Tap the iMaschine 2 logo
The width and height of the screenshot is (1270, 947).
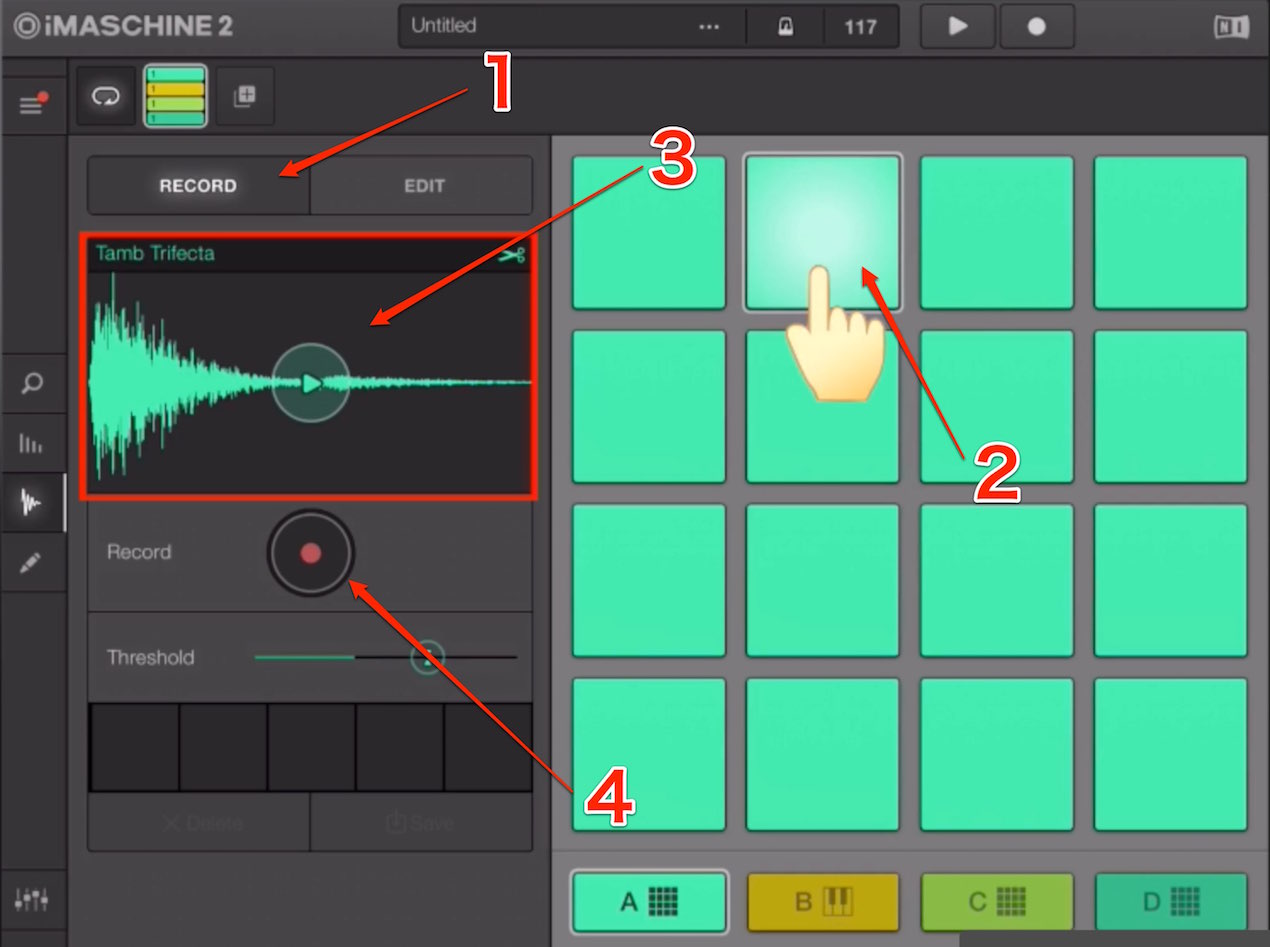pyautogui.click(x=124, y=26)
